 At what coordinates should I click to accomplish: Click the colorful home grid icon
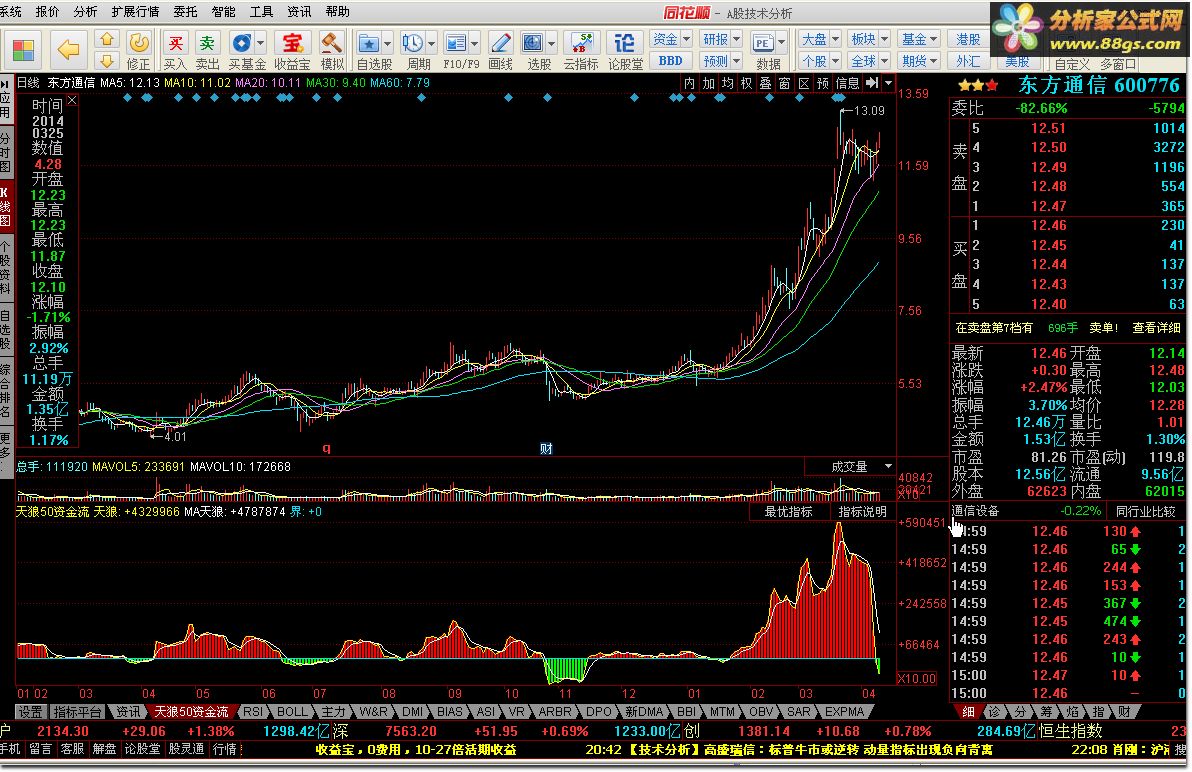[x=23, y=50]
